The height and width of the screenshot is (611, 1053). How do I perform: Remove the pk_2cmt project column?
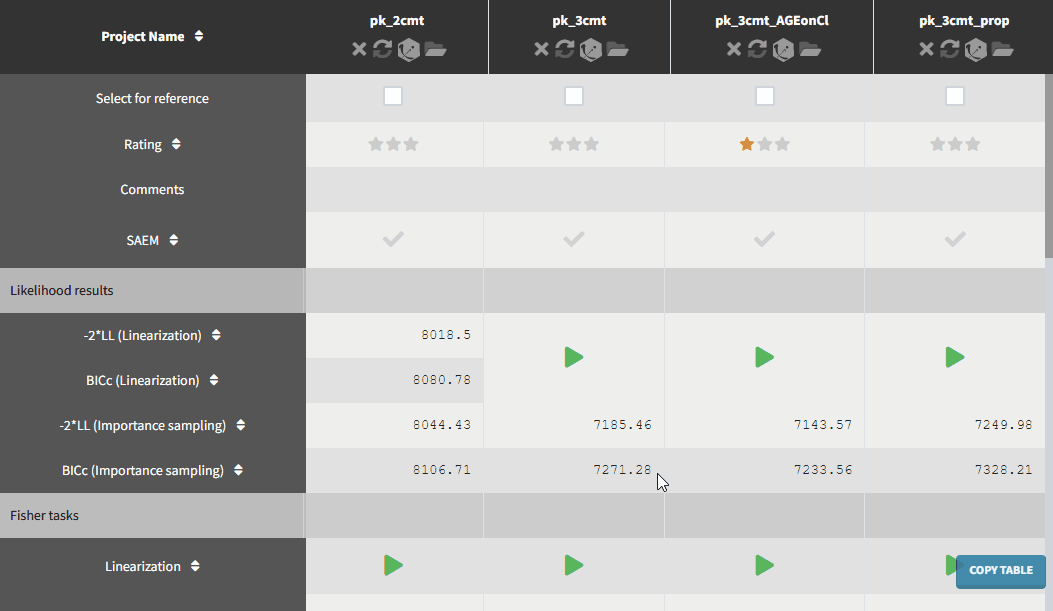coord(359,50)
